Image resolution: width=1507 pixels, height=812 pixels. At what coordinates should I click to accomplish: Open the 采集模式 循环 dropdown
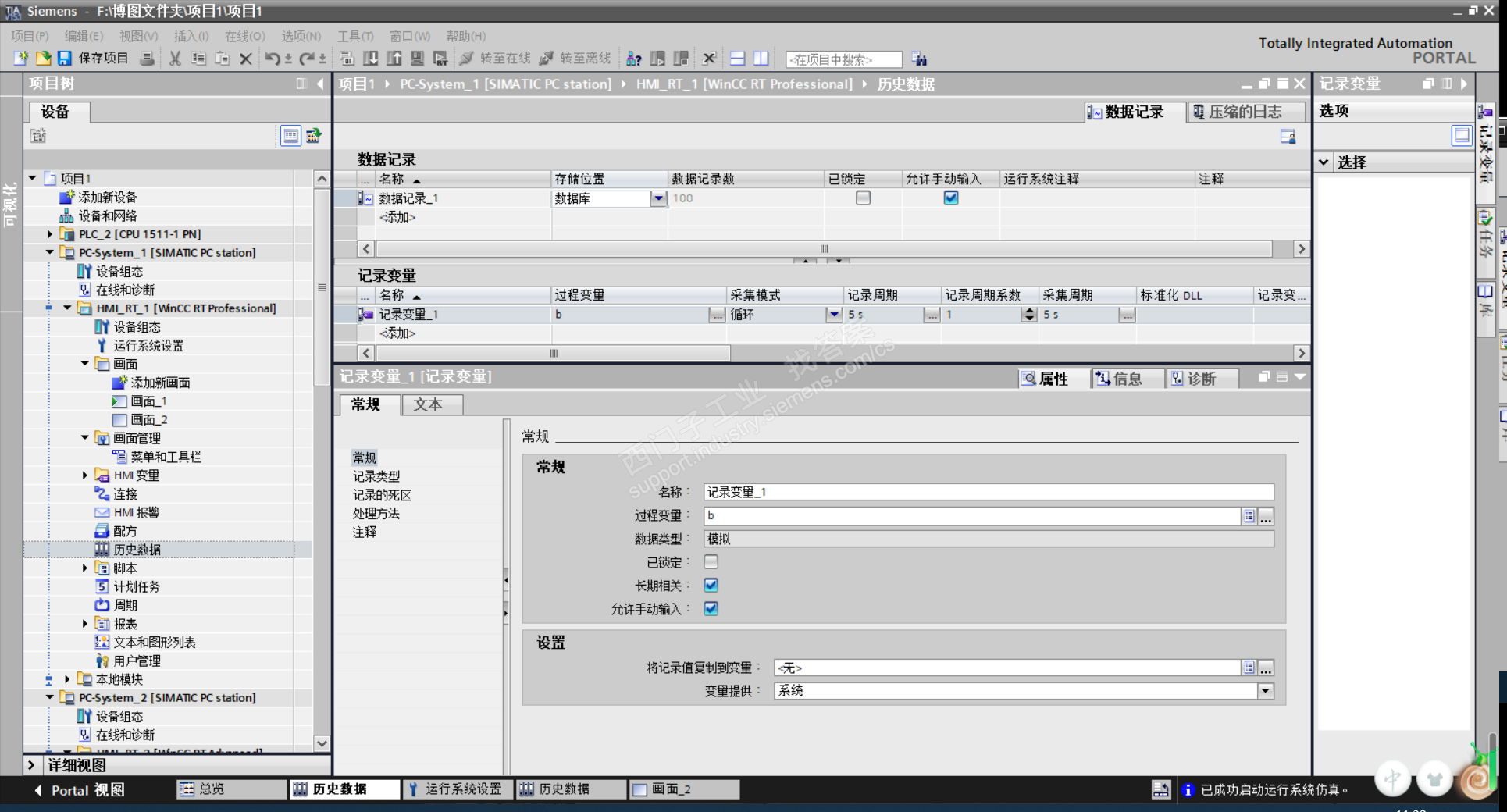[x=834, y=315]
